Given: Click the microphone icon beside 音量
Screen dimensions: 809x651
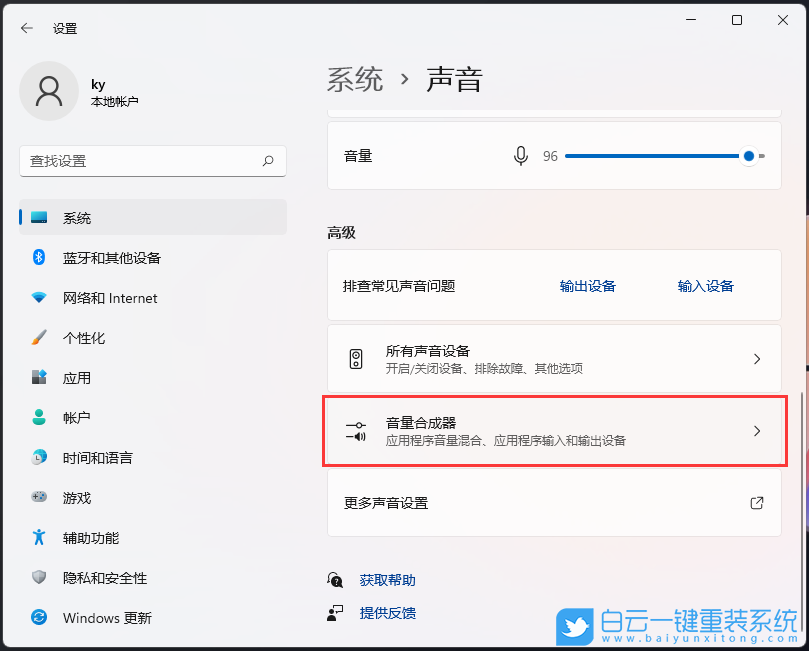Looking at the screenshot, I should pyautogui.click(x=520, y=156).
